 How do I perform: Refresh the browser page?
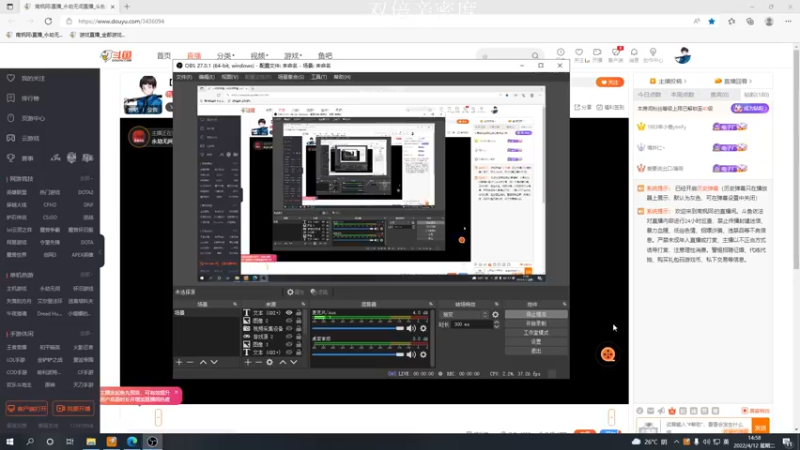[x=48, y=21]
